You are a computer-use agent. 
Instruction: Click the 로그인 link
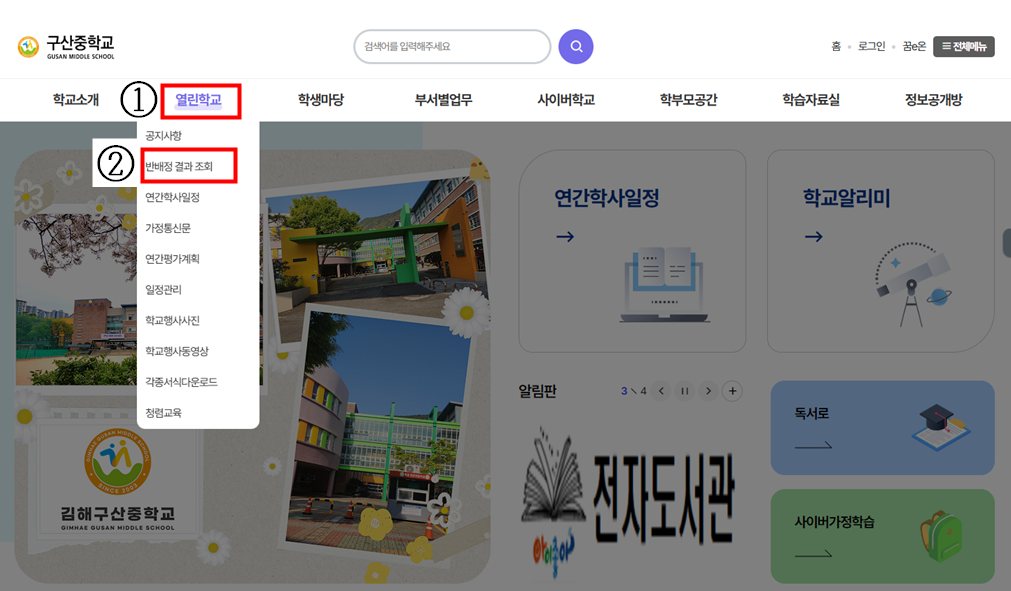coord(871,46)
